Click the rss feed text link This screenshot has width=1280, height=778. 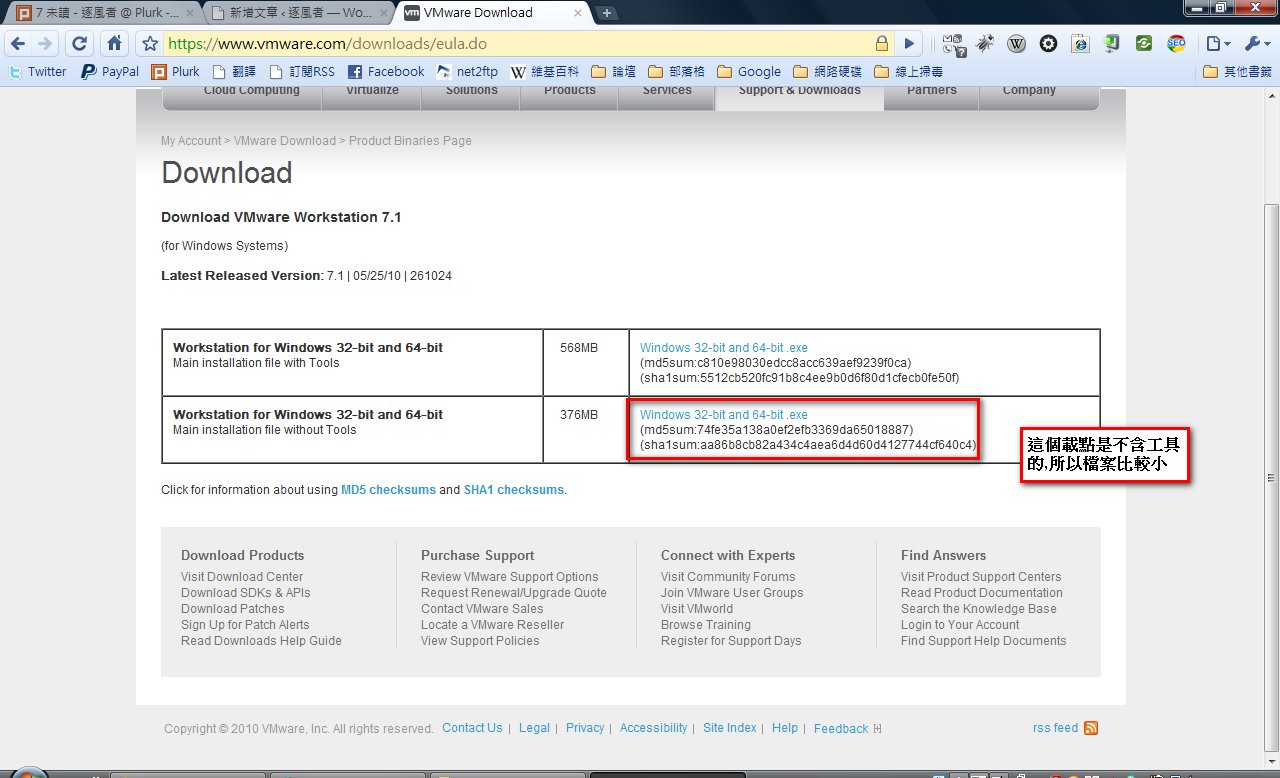1056,728
